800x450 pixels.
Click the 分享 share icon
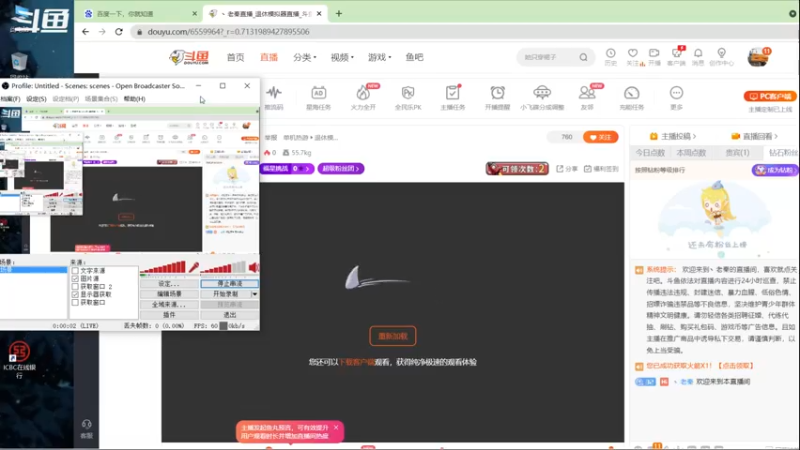[x=566, y=169]
